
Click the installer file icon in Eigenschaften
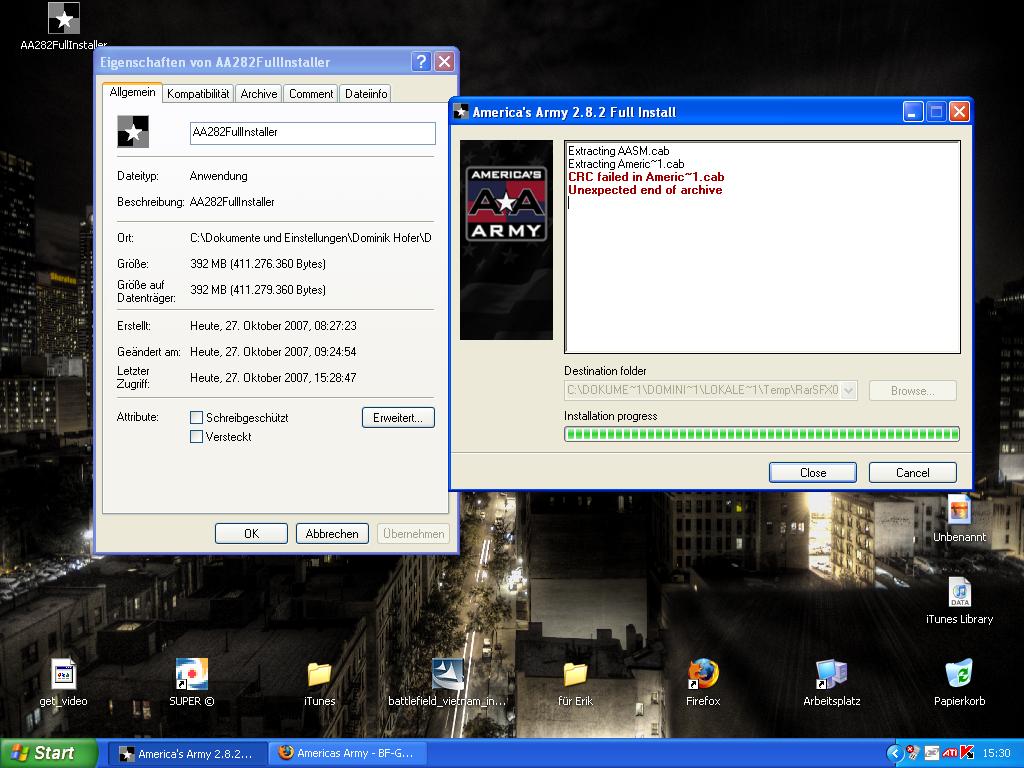coord(133,132)
